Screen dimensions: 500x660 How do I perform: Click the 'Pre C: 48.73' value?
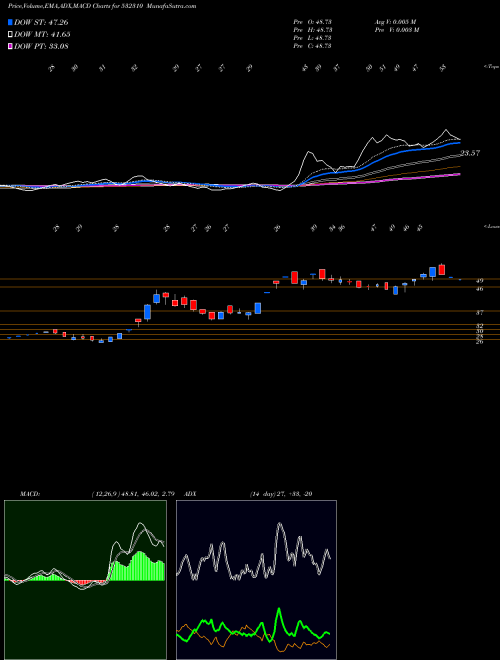(x=312, y=46)
